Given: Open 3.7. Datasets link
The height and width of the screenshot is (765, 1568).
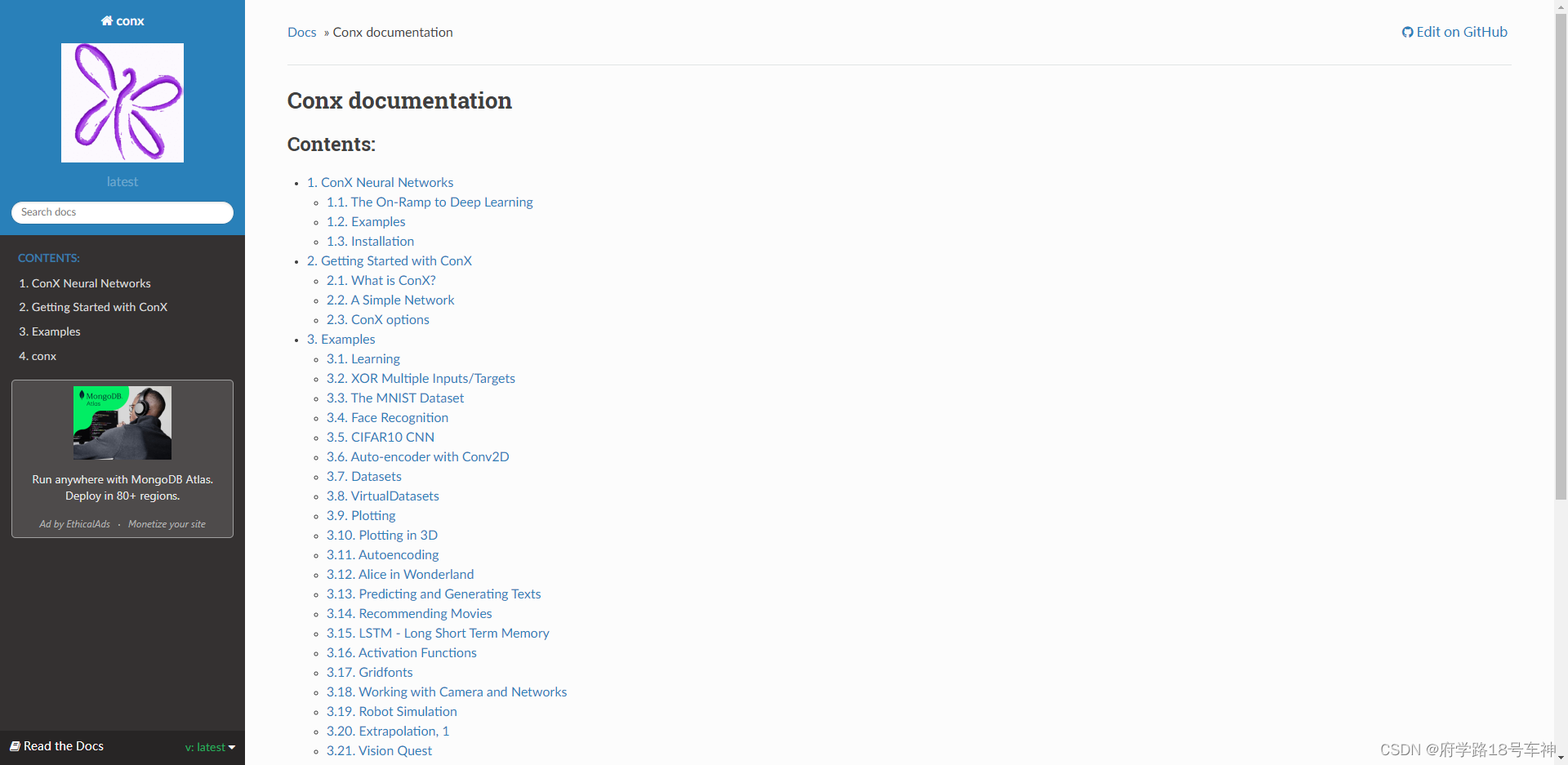Looking at the screenshot, I should (x=364, y=477).
